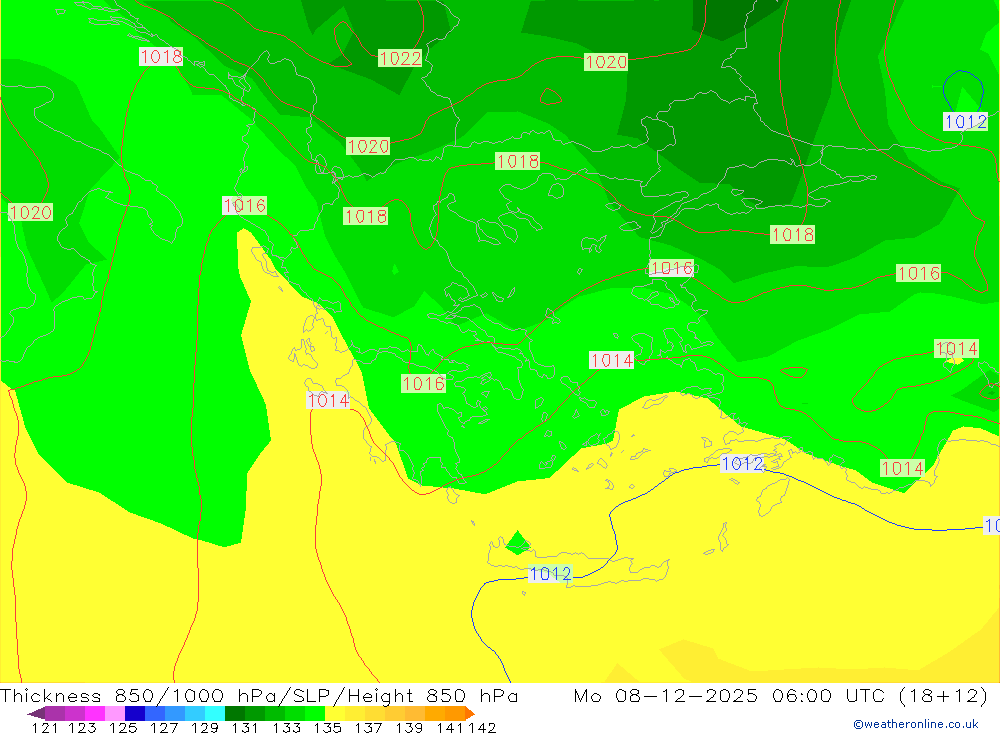Select the bright magenta legend swatch

[x=95, y=713]
